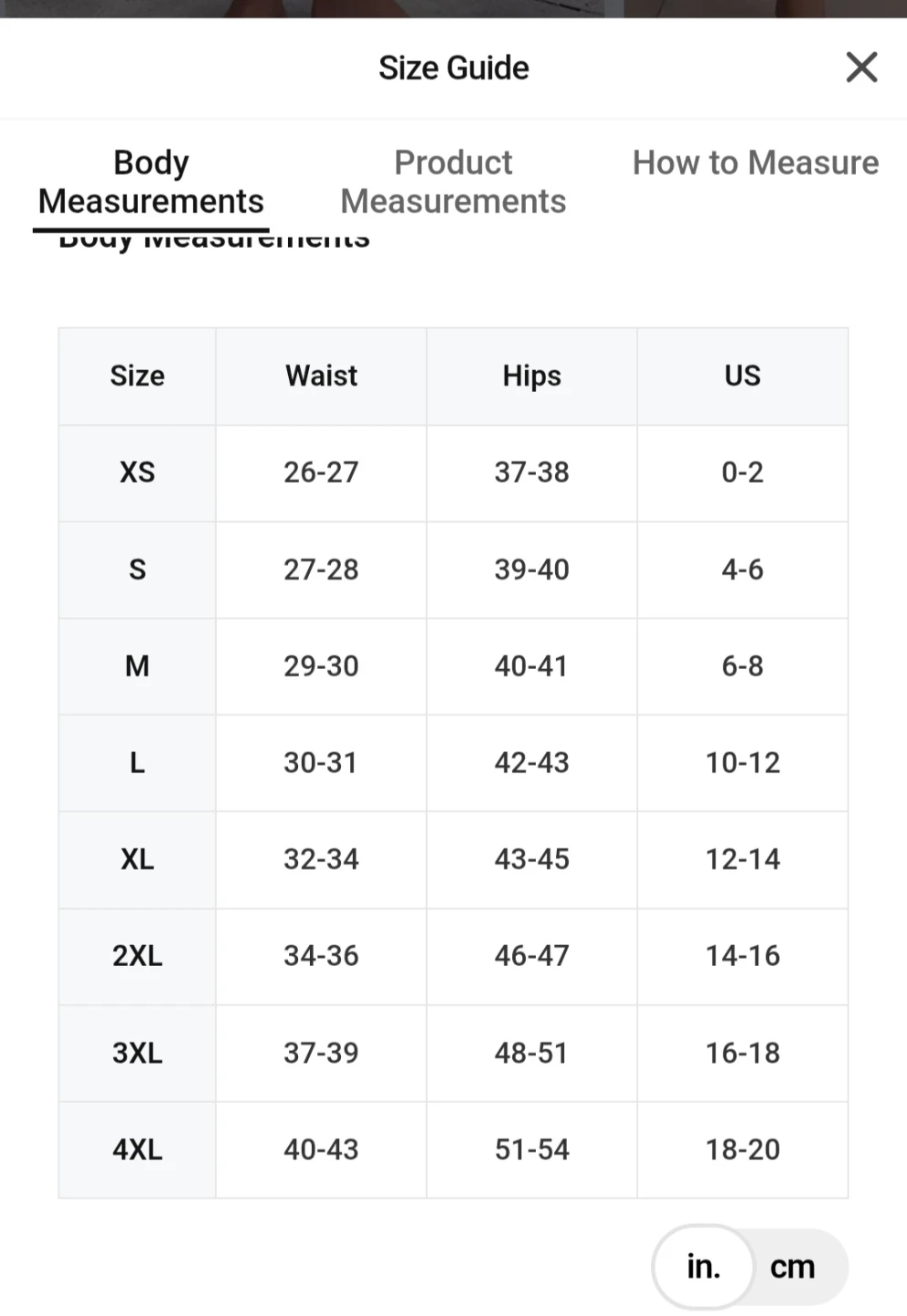The height and width of the screenshot is (1316, 907).
Task: Click the Size Guide title
Action: pyautogui.click(x=453, y=68)
